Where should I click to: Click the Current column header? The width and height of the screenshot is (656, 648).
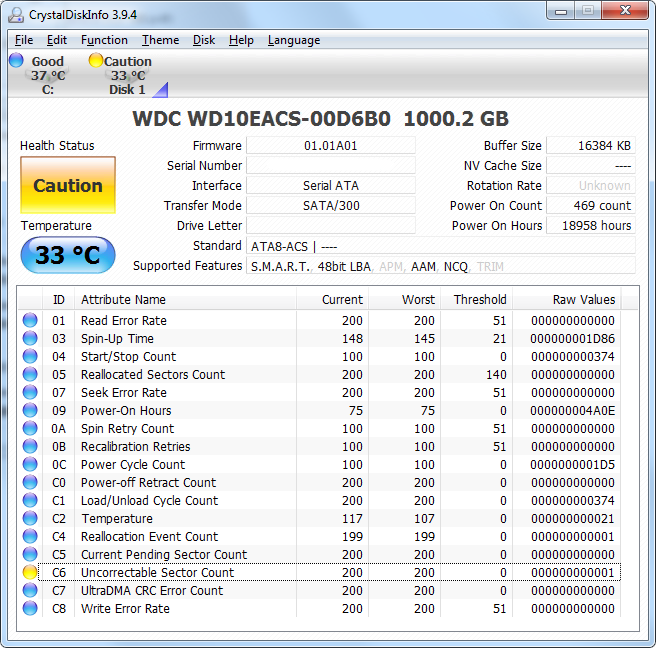pyautogui.click(x=333, y=300)
